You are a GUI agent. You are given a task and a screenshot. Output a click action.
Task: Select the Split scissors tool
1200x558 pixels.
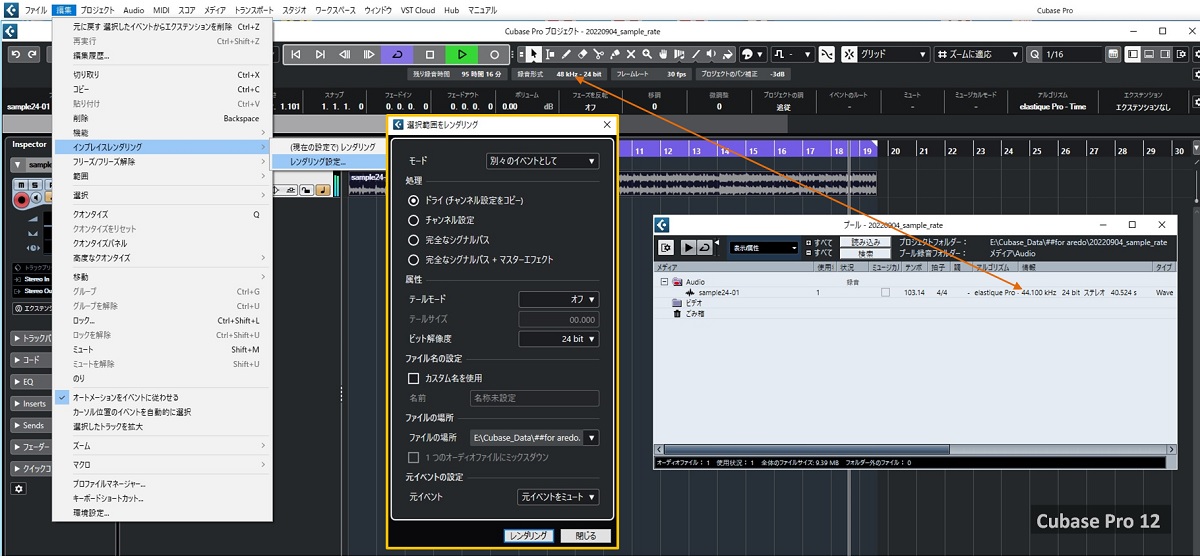[x=599, y=54]
